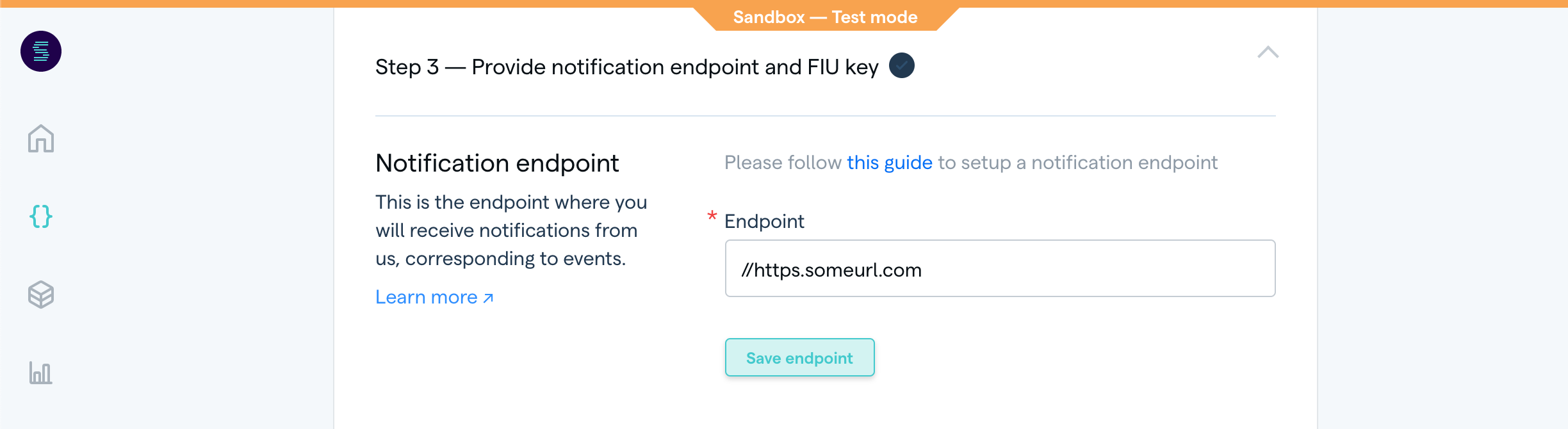Click the Notification endpoint heading

(x=497, y=163)
